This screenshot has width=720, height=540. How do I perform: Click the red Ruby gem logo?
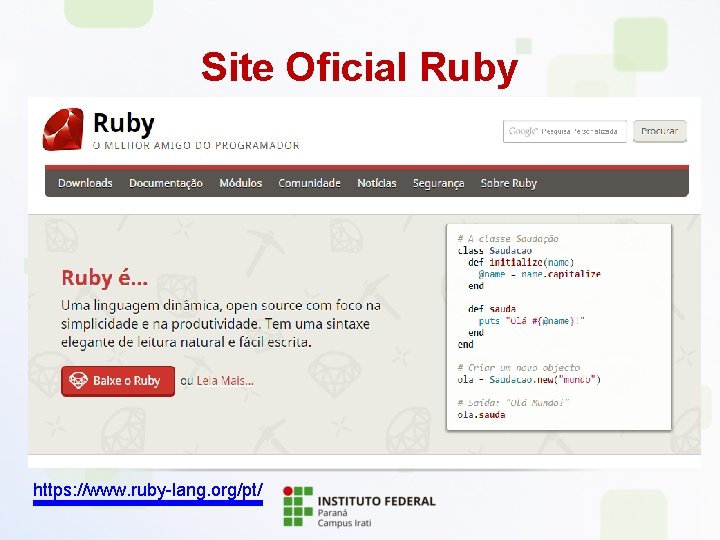click(x=63, y=129)
